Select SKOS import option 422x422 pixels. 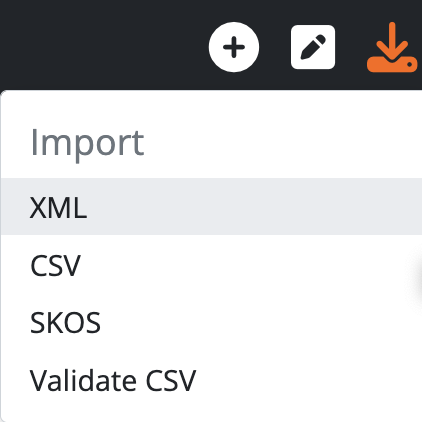click(212, 322)
